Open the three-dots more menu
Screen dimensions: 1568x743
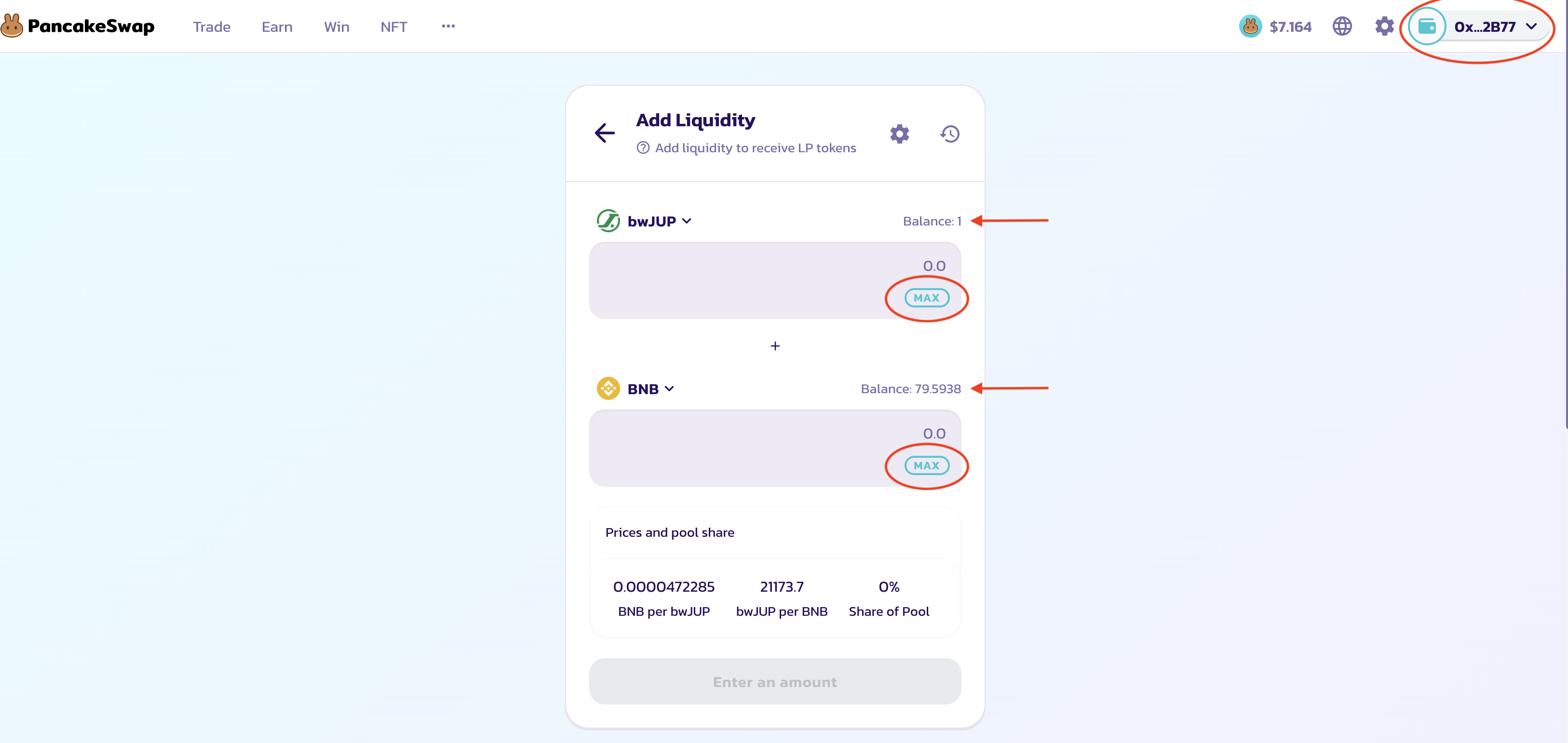click(448, 26)
